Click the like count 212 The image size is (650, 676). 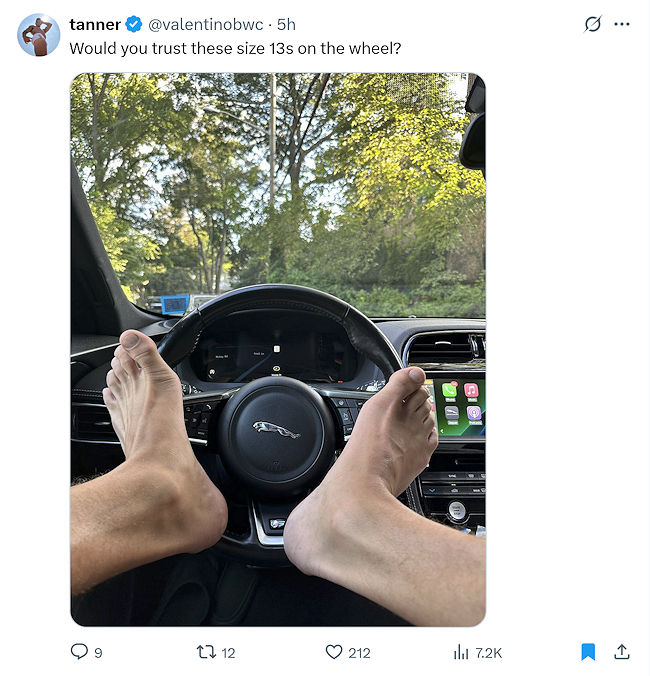coord(359,653)
